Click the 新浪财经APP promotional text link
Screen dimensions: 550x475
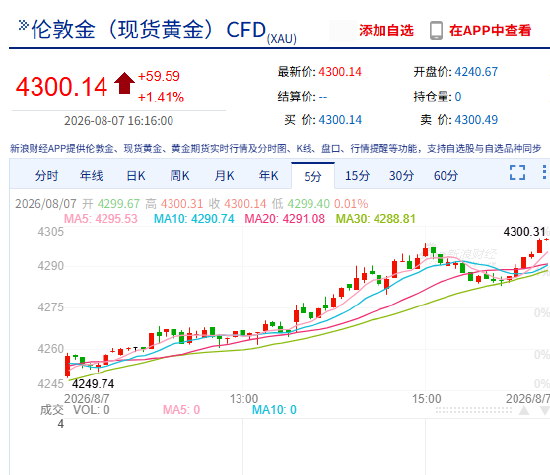pyautogui.click(x=276, y=149)
